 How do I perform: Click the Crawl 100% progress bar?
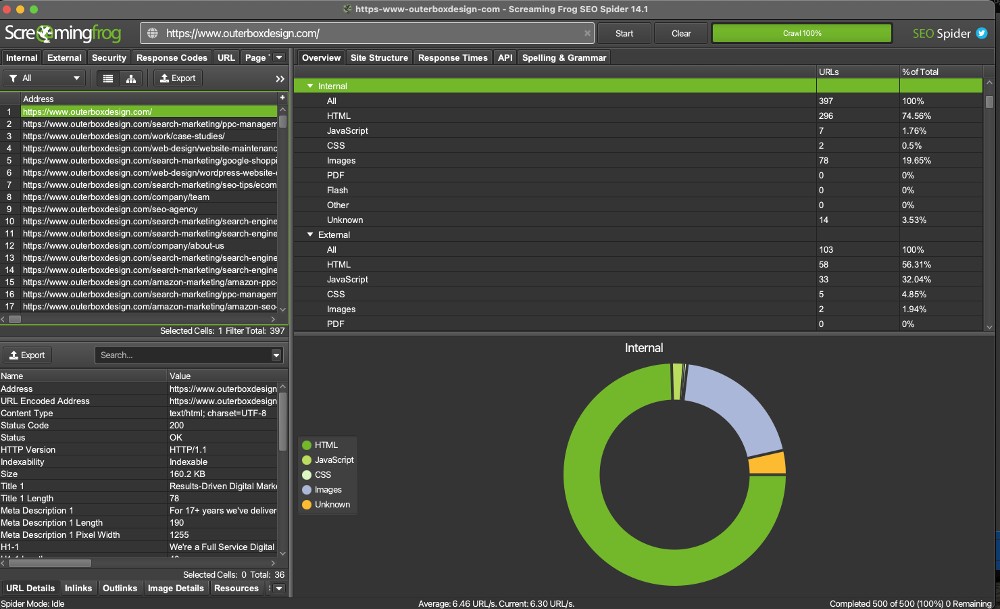click(802, 33)
